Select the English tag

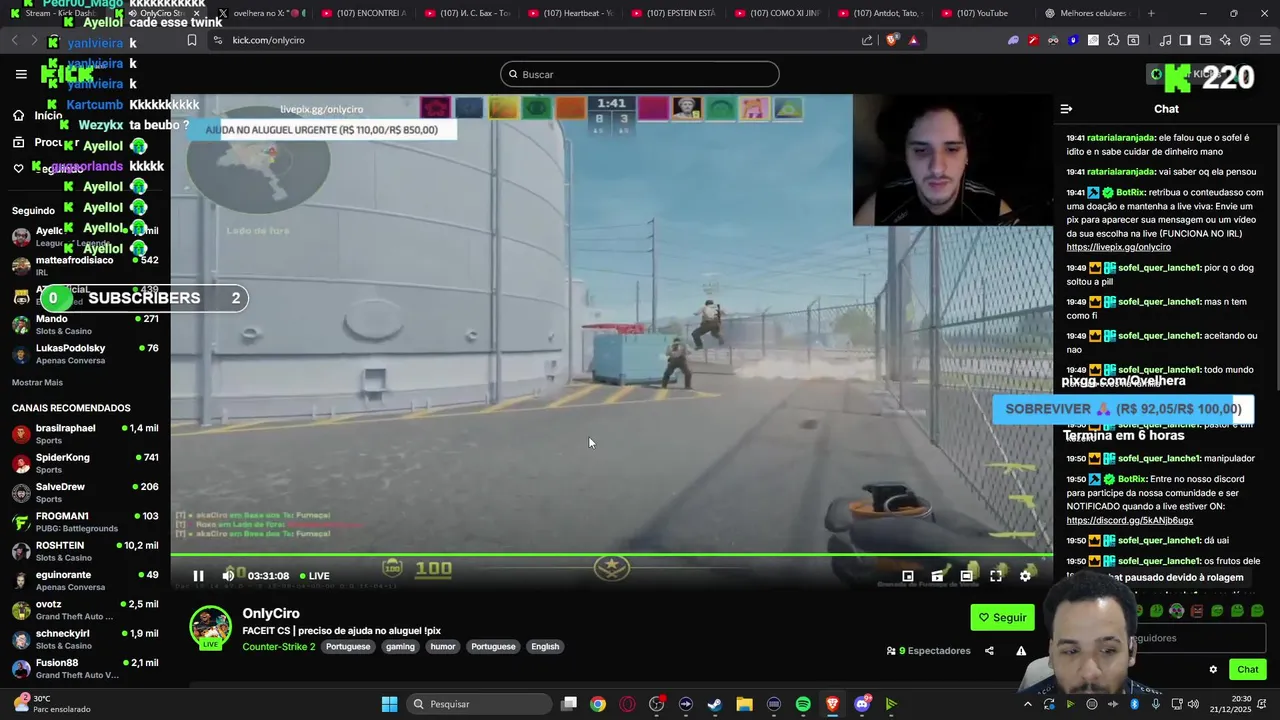[545, 647]
